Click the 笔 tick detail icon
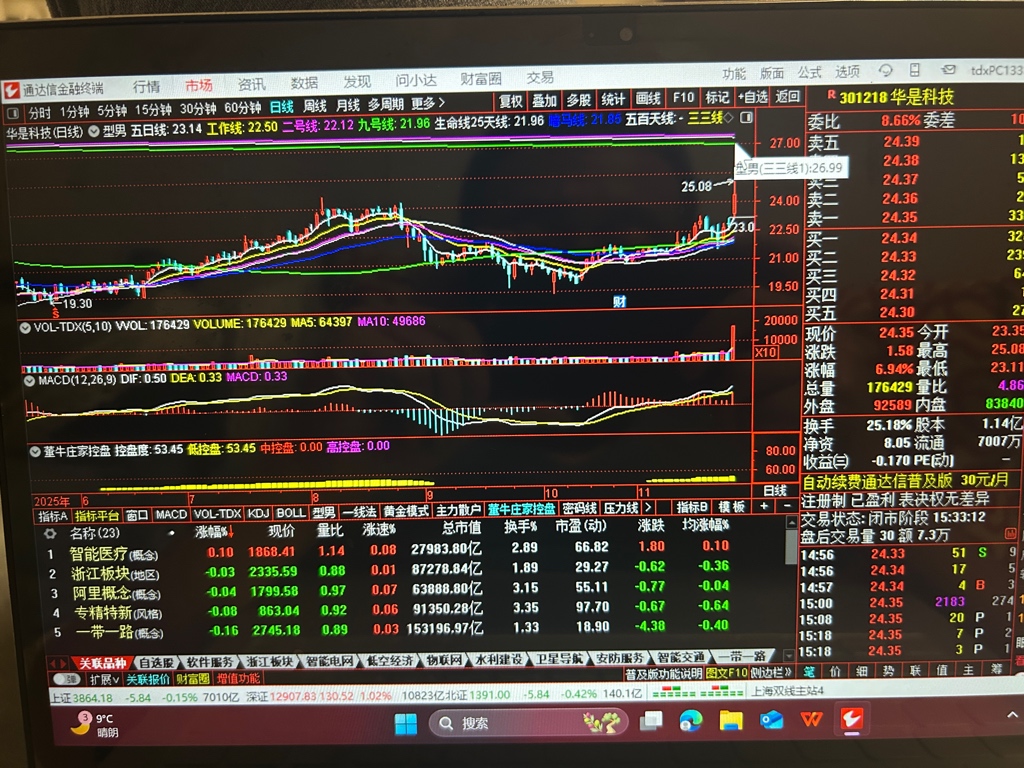The height and width of the screenshot is (768, 1024). 808,671
